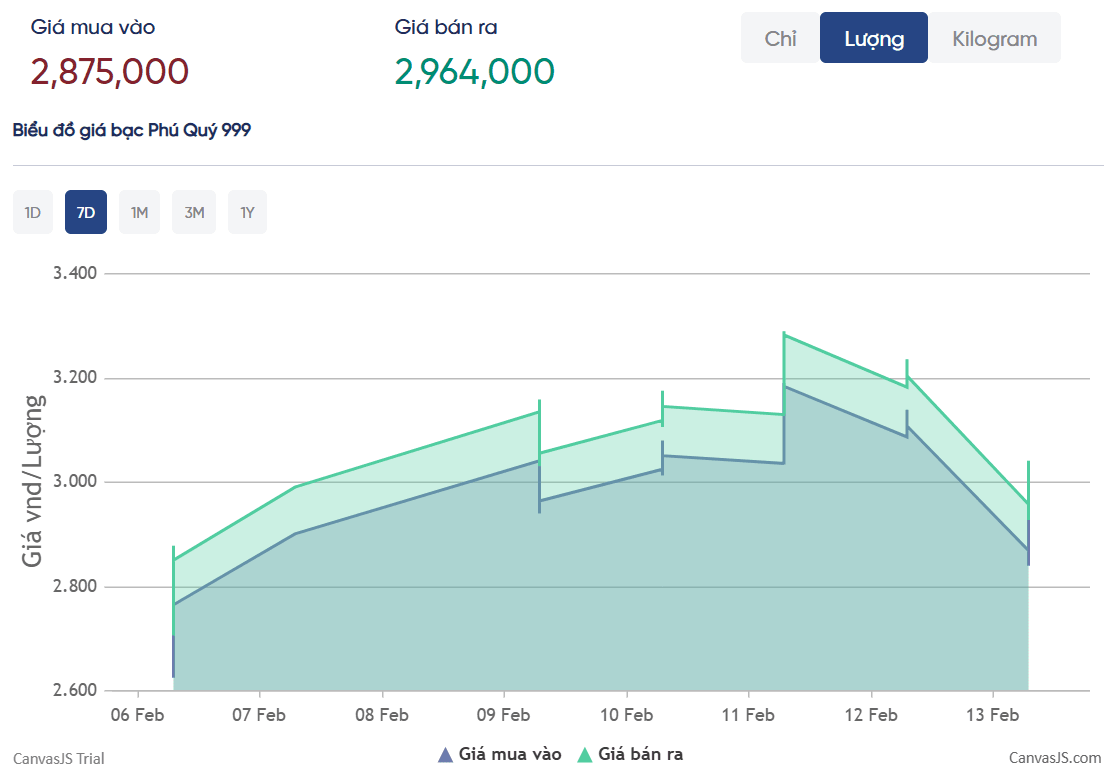Viewport: 1108px width, 769px height.
Task: Click the 09 Feb axis label
Action: pyautogui.click(x=503, y=714)
